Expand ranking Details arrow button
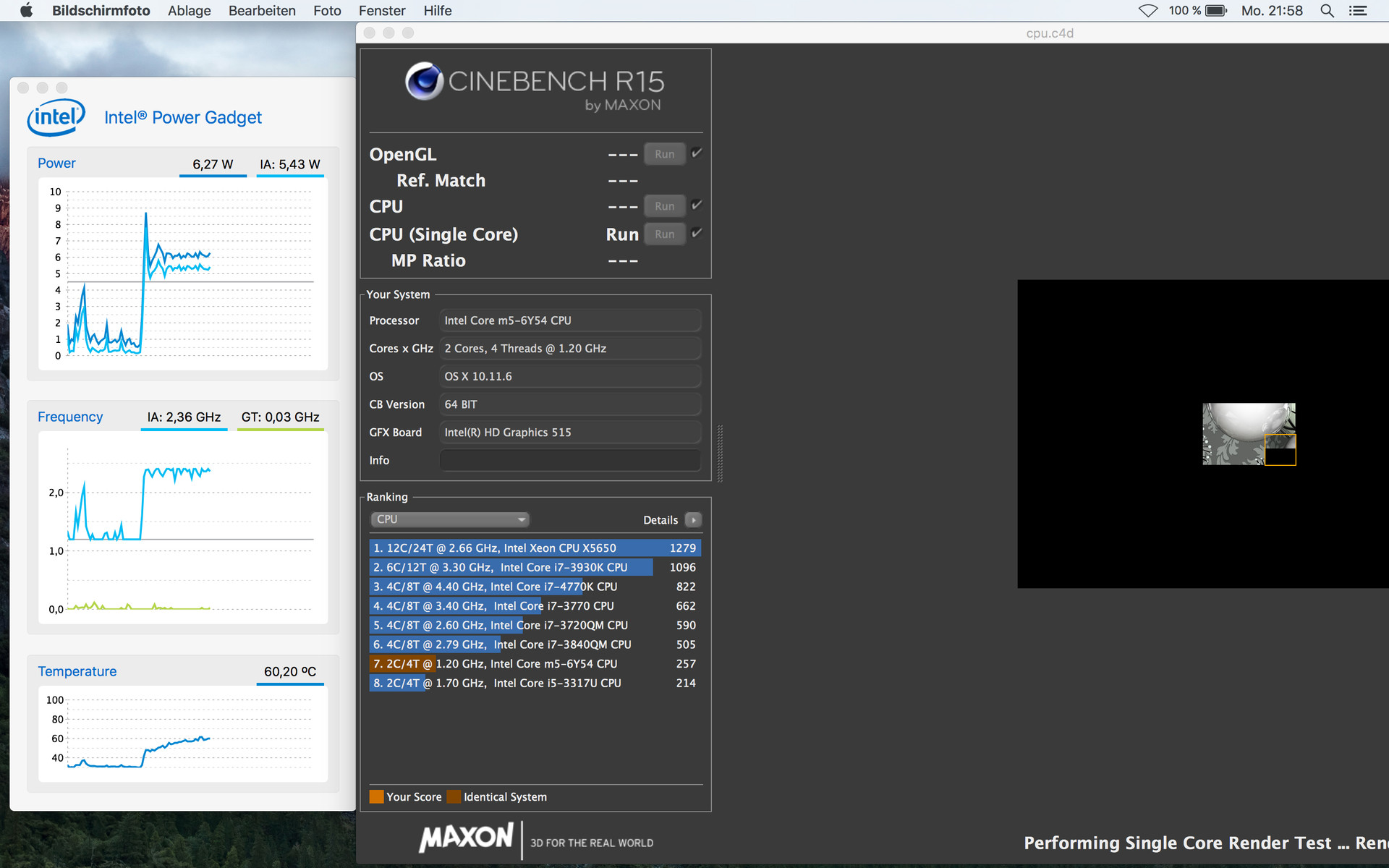The height and width of the screenshot is (868, 1389). point(693,519)
